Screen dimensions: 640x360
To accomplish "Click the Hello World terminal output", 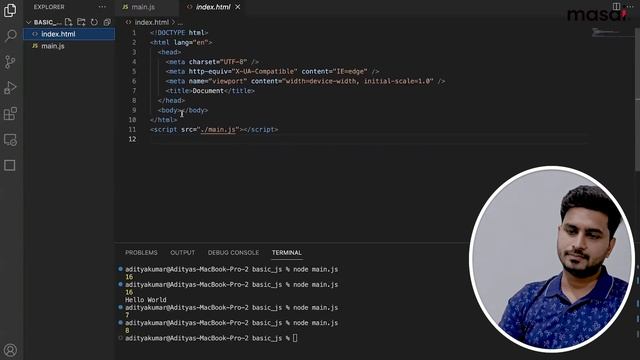I will coord(146,300).
